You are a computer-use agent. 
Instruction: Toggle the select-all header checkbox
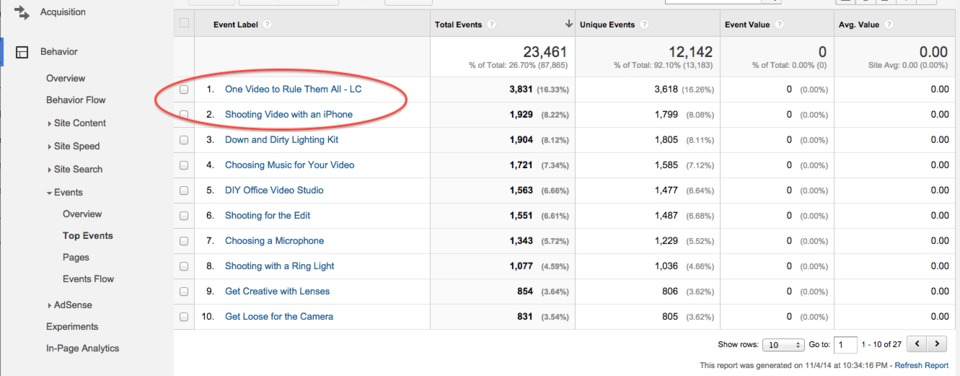184,24
